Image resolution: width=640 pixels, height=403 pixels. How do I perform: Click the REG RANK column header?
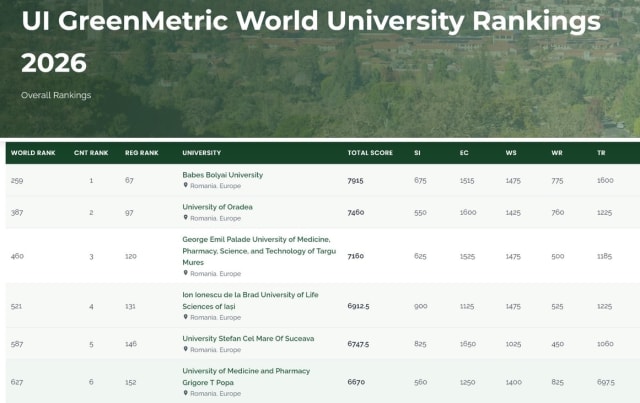142,153
